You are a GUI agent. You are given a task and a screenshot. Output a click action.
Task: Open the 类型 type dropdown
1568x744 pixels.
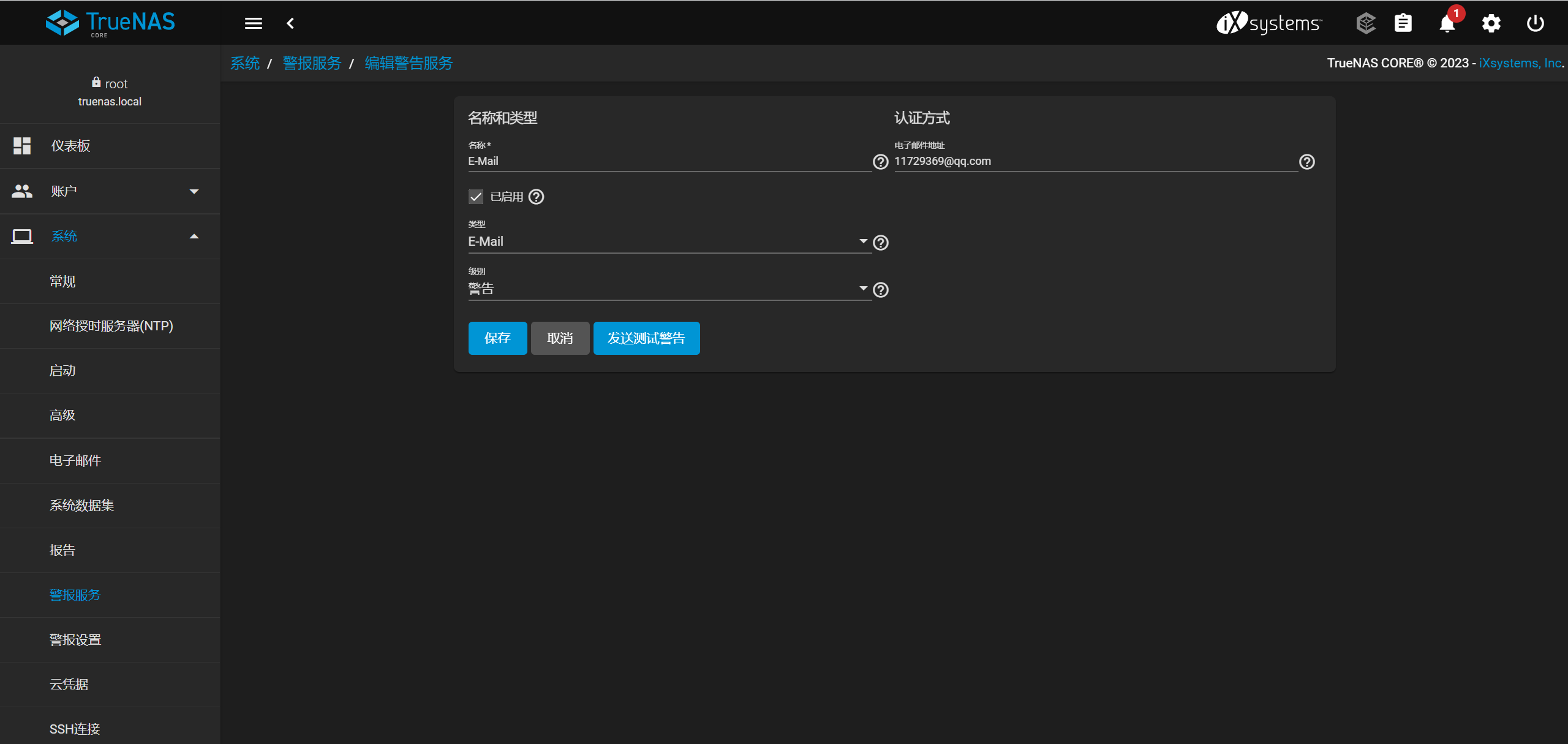pyautogui.click(x=668, y=241)
